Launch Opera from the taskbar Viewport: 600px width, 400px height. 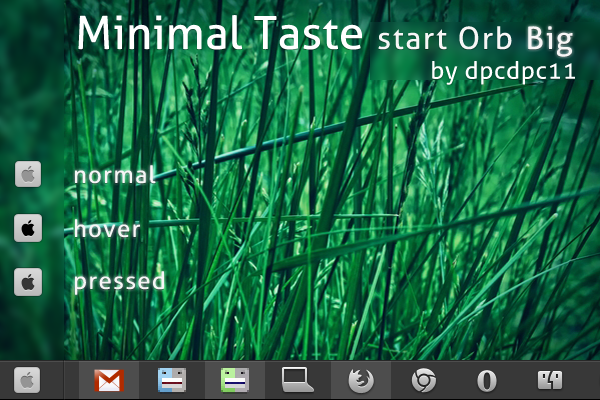(487, 381)
